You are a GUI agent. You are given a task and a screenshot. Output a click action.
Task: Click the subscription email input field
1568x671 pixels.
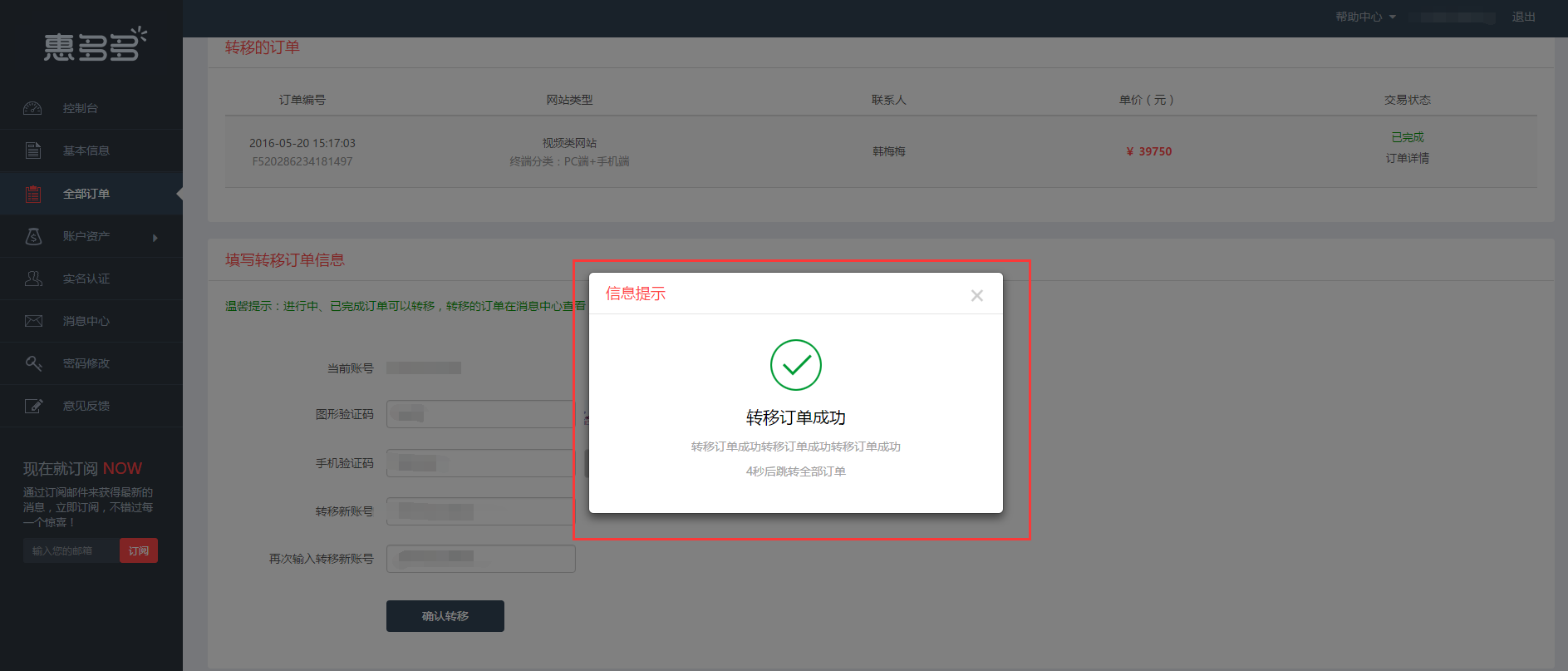point(71,550)
